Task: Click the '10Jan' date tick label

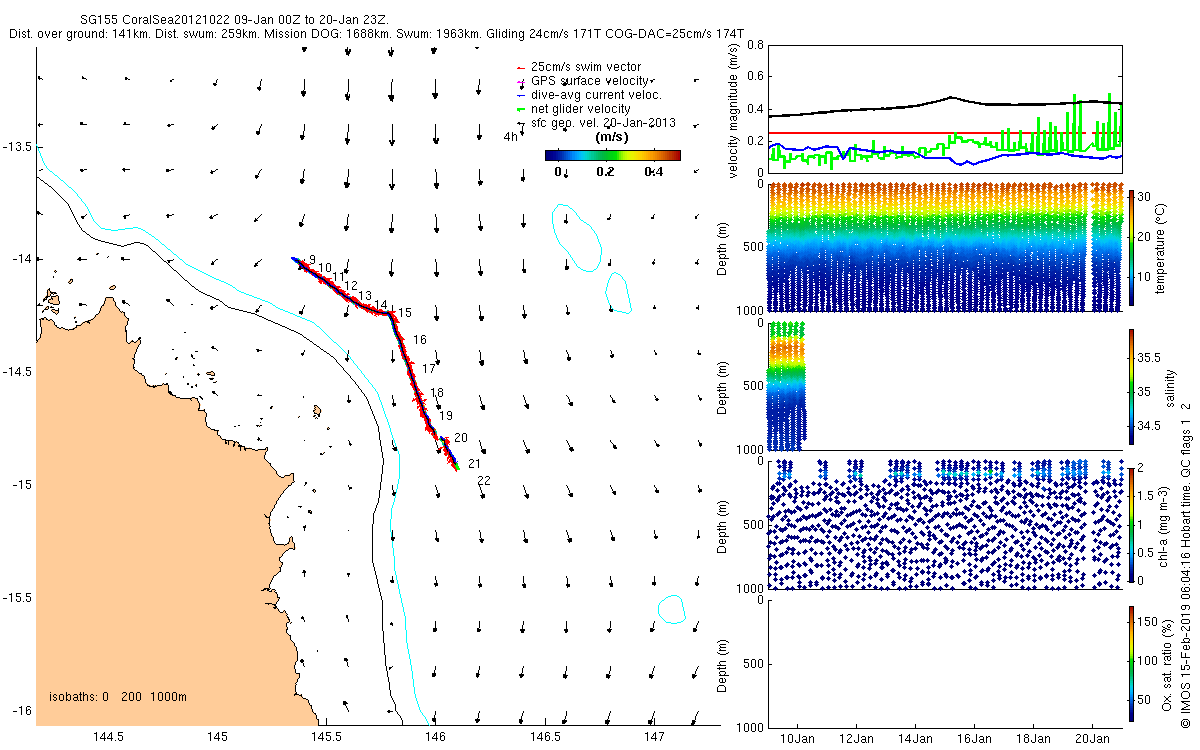Action: click(x=798, y=738)
